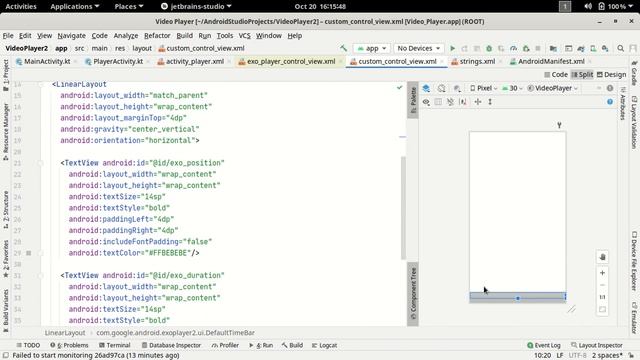Click the #FFBEBEBE color swatch in gutter
The width and height of the screenshot is (640, 360).
pos(29,253)
